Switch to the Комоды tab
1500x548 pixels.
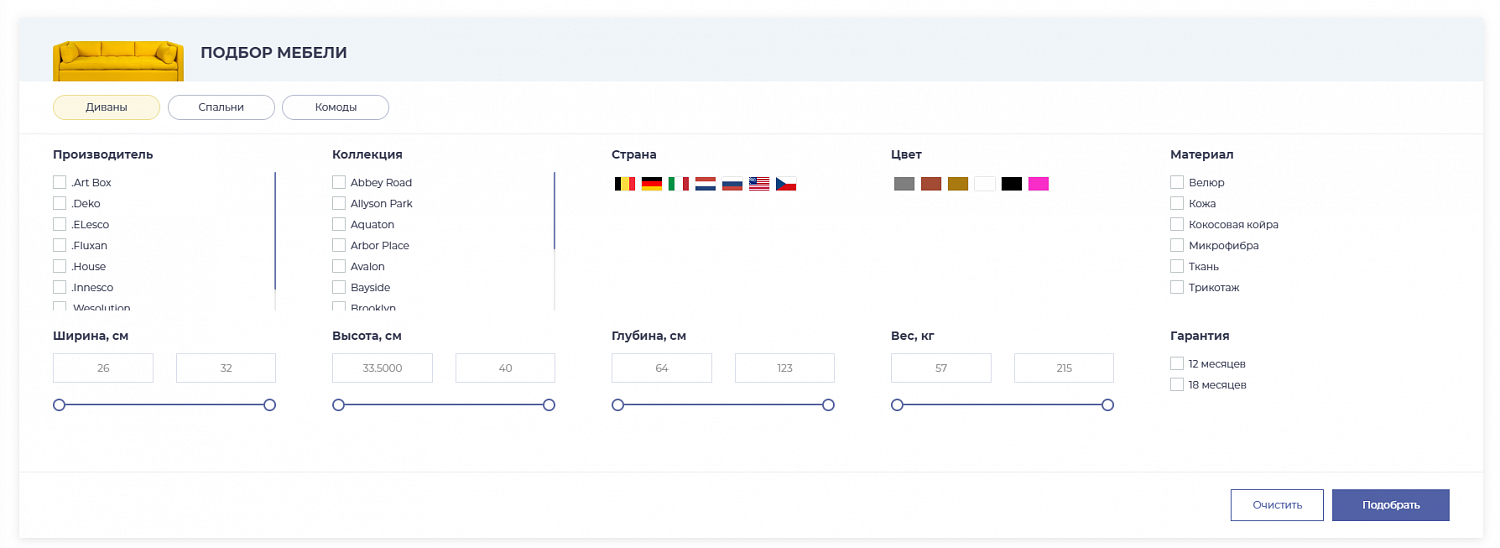coord(335,107)
